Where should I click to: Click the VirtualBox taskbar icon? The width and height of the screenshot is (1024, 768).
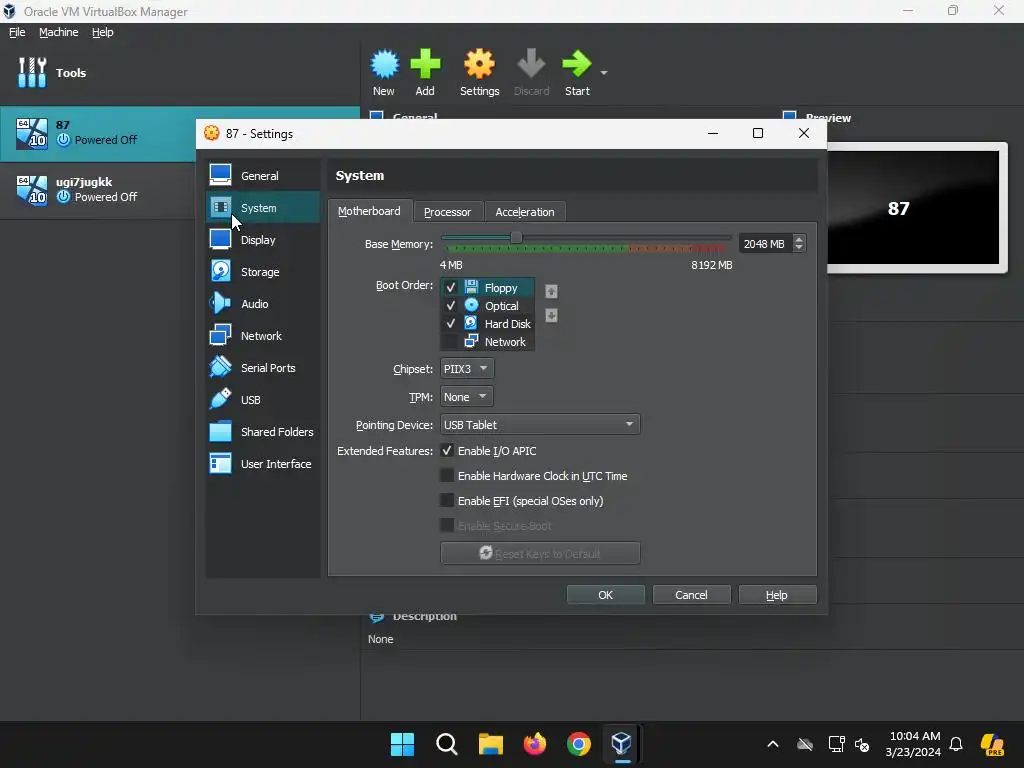tap(622, 744)
